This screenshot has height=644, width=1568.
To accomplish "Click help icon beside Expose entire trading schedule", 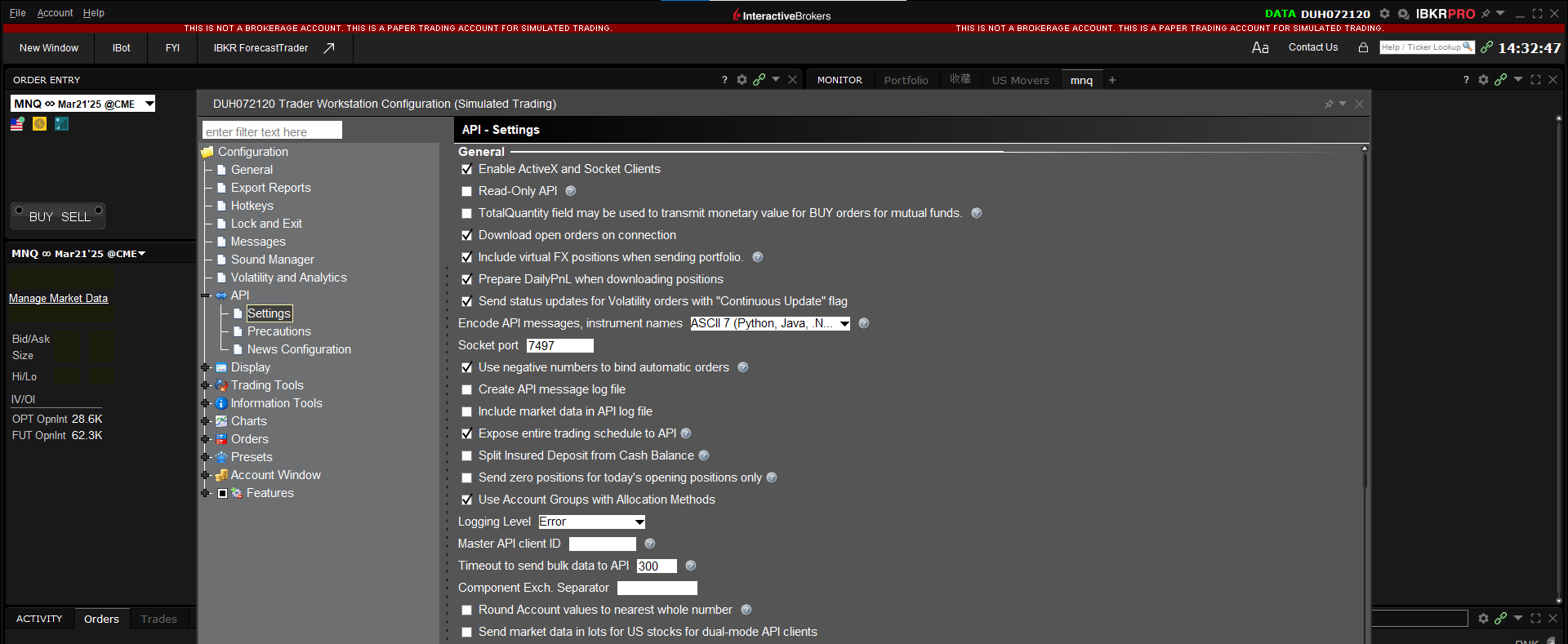I will [686, 433].
